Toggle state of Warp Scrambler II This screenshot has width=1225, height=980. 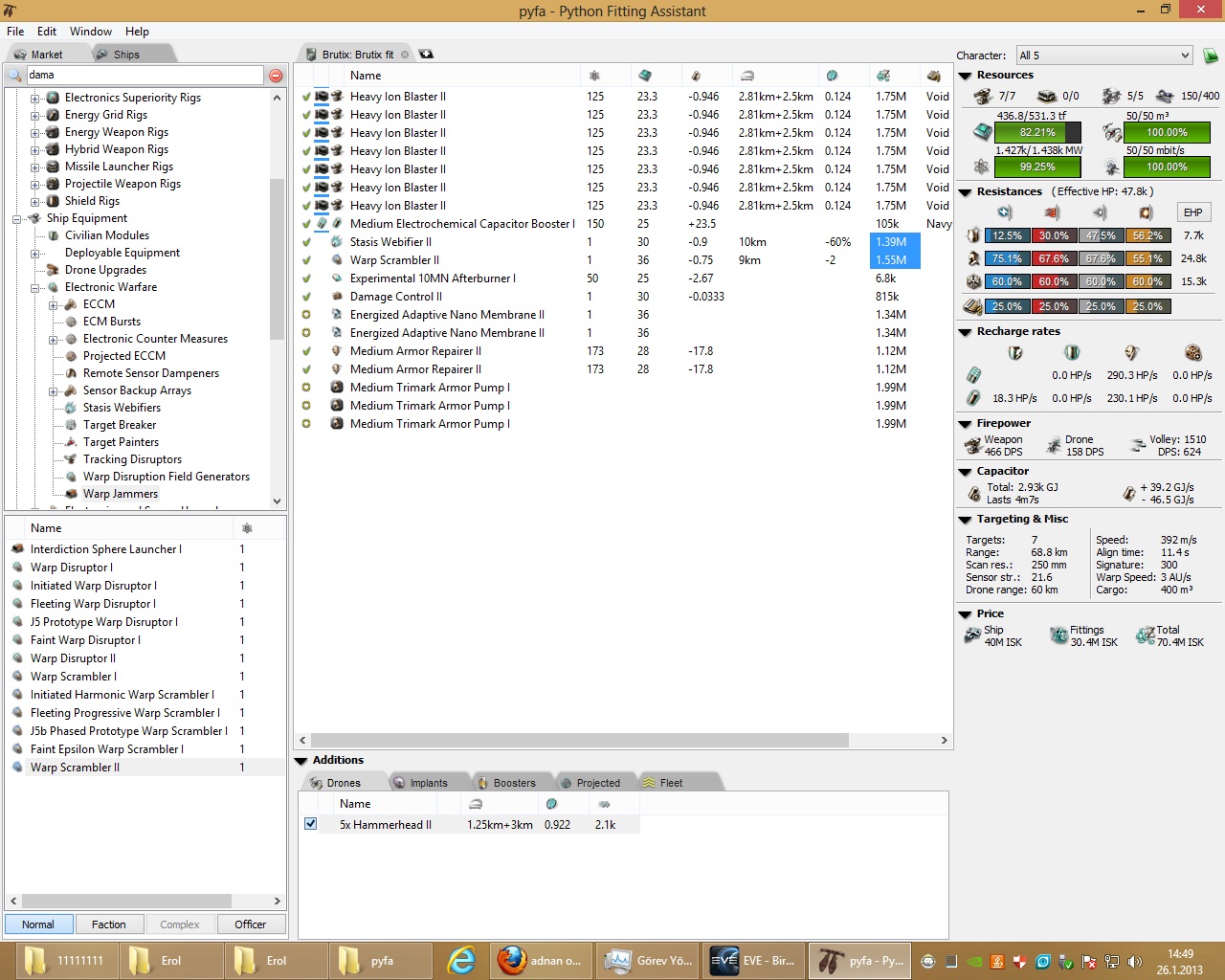click(306, 260)
